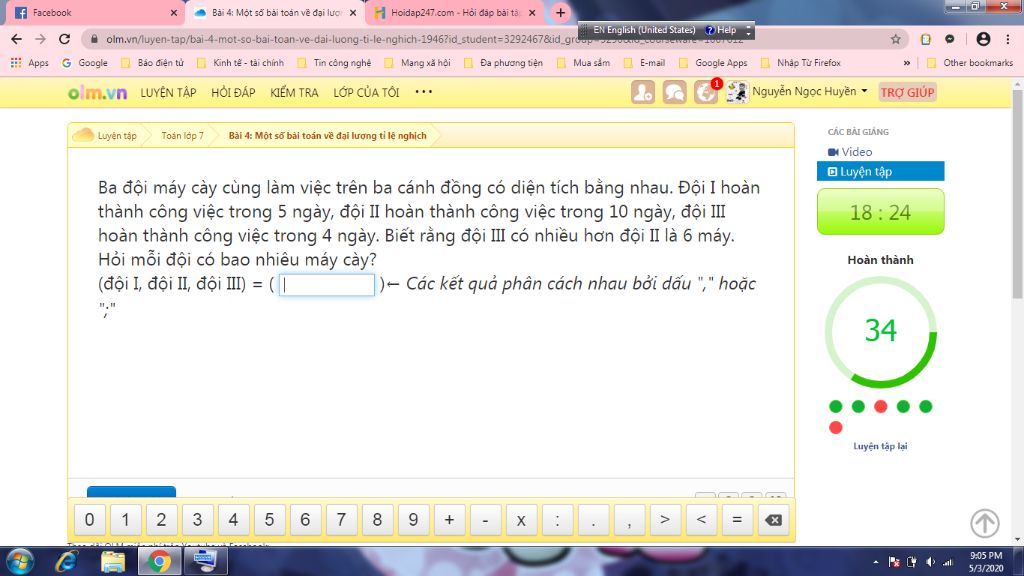Image resolution: width=1024 pixels, height=576 pixels.
Task: Click the comma key on keypad
Action: click(629, 520)
